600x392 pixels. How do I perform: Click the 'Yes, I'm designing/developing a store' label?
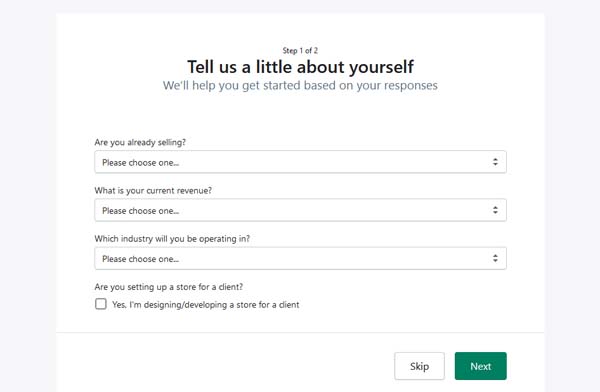tap(205, 305)
